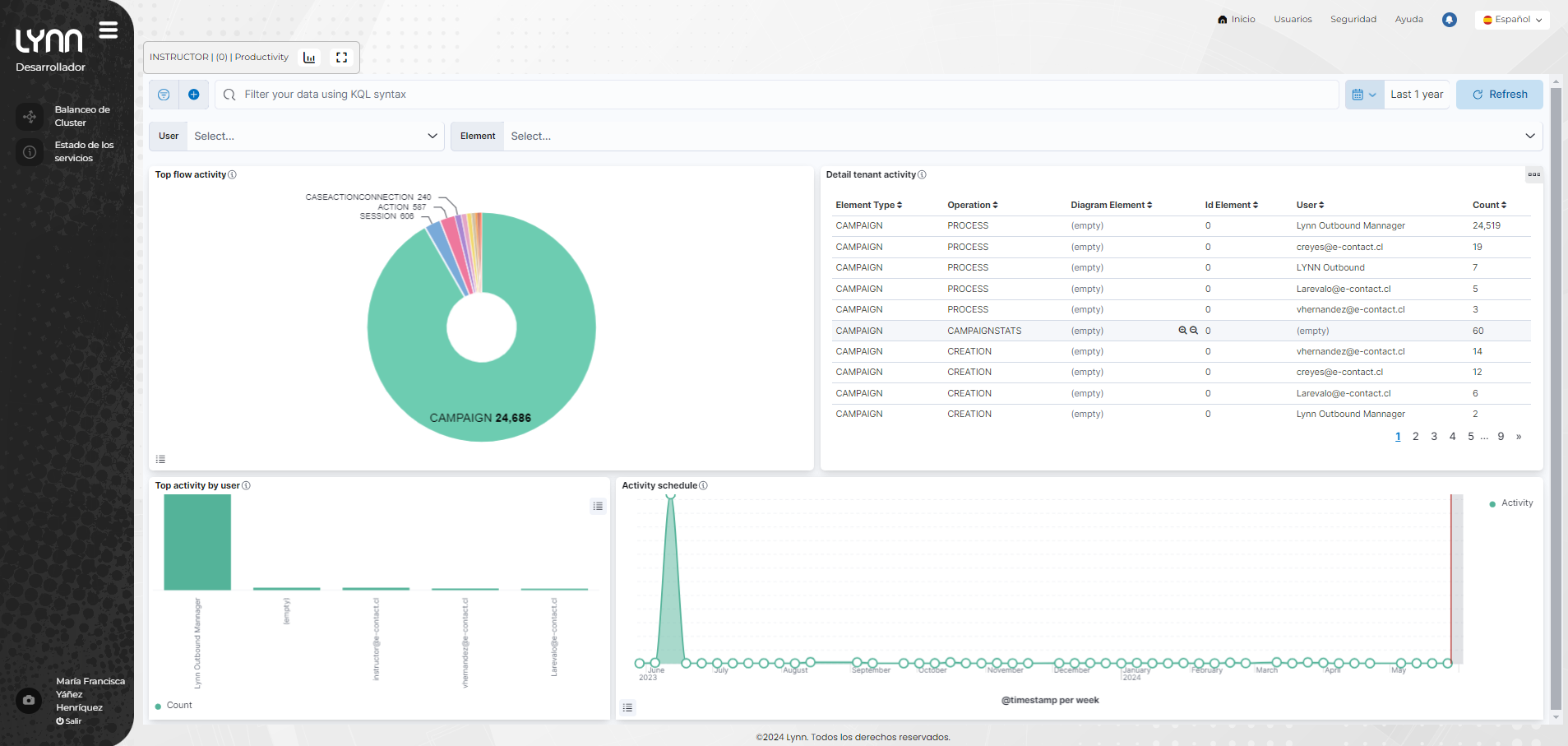Go to page 2 of tenant table
This screenshot has width=1568, height=746.
(1415, 437)
